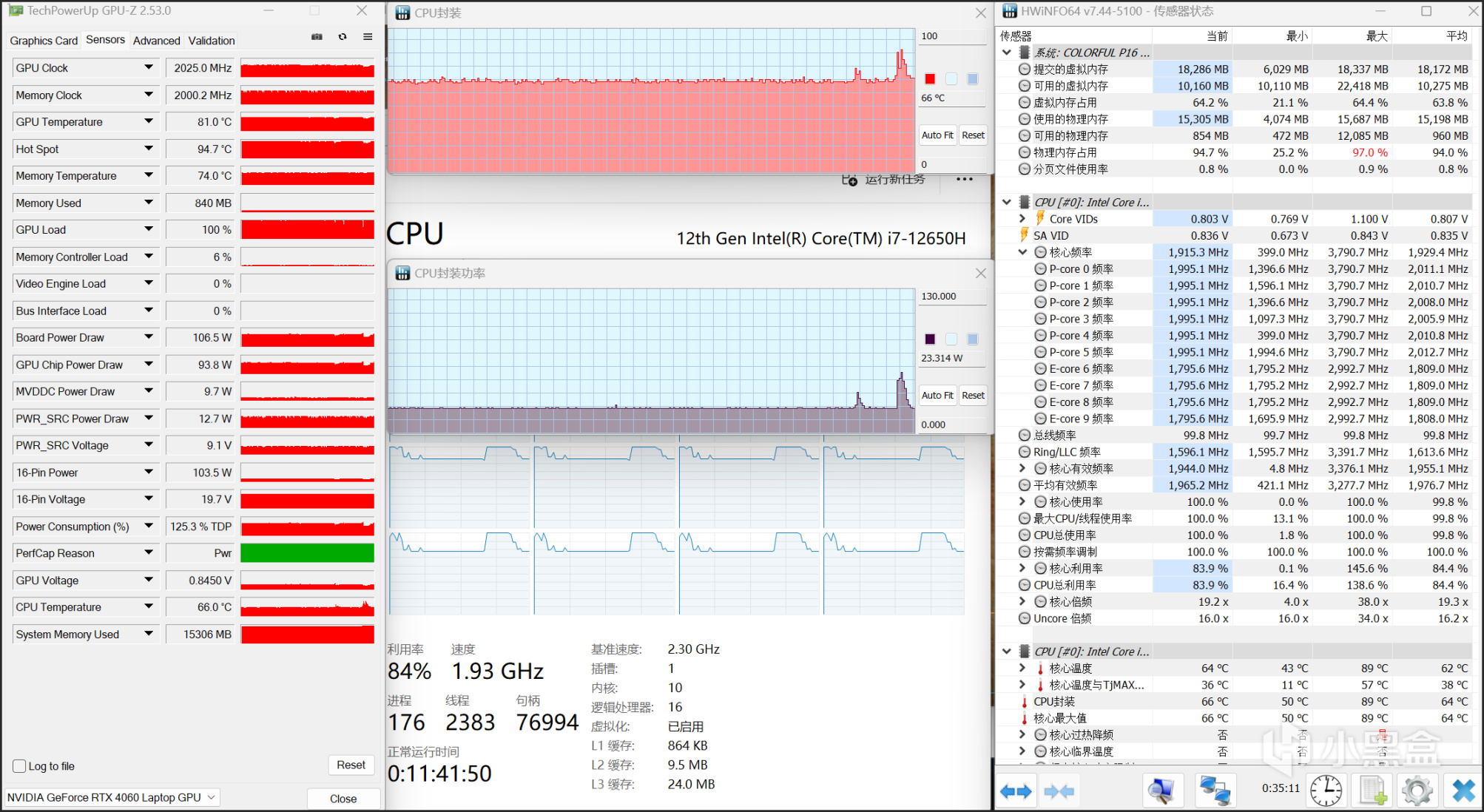Click HWiNFO expand columns arrows icon
Screen dimensions: 1484x812
point(1016,791)
